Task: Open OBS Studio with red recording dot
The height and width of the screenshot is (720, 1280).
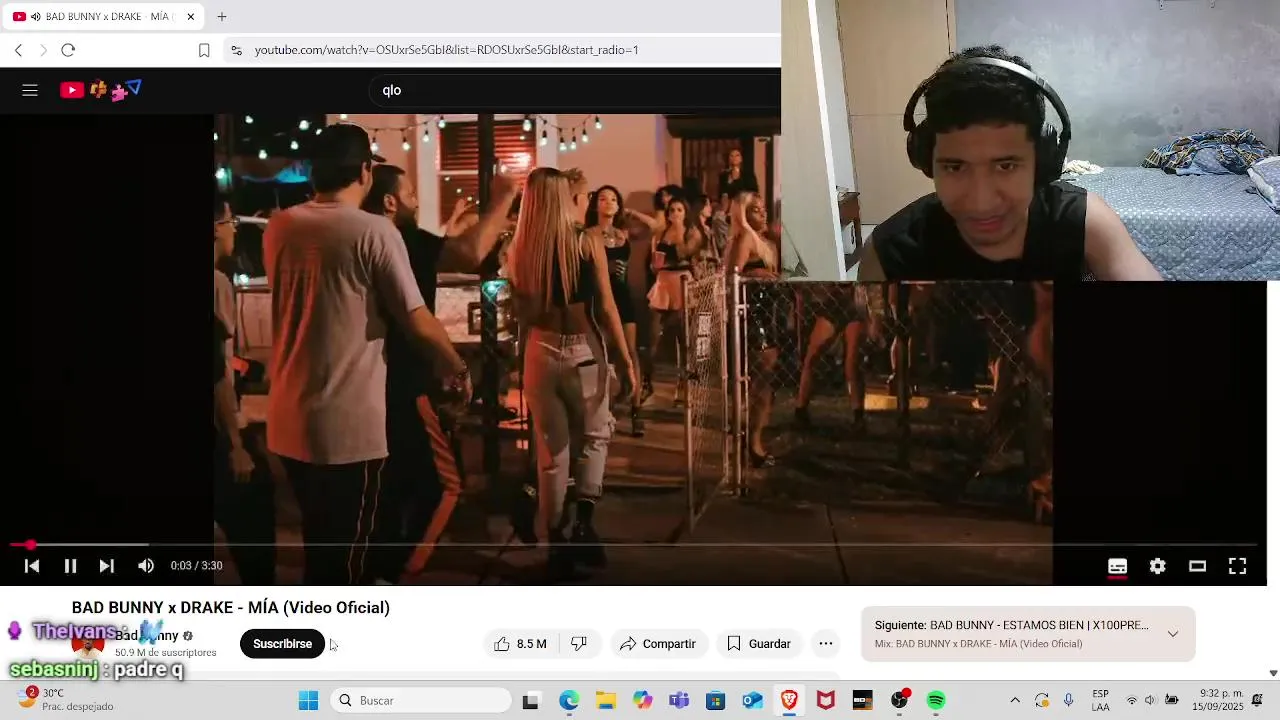Action: tap(901, 700)
